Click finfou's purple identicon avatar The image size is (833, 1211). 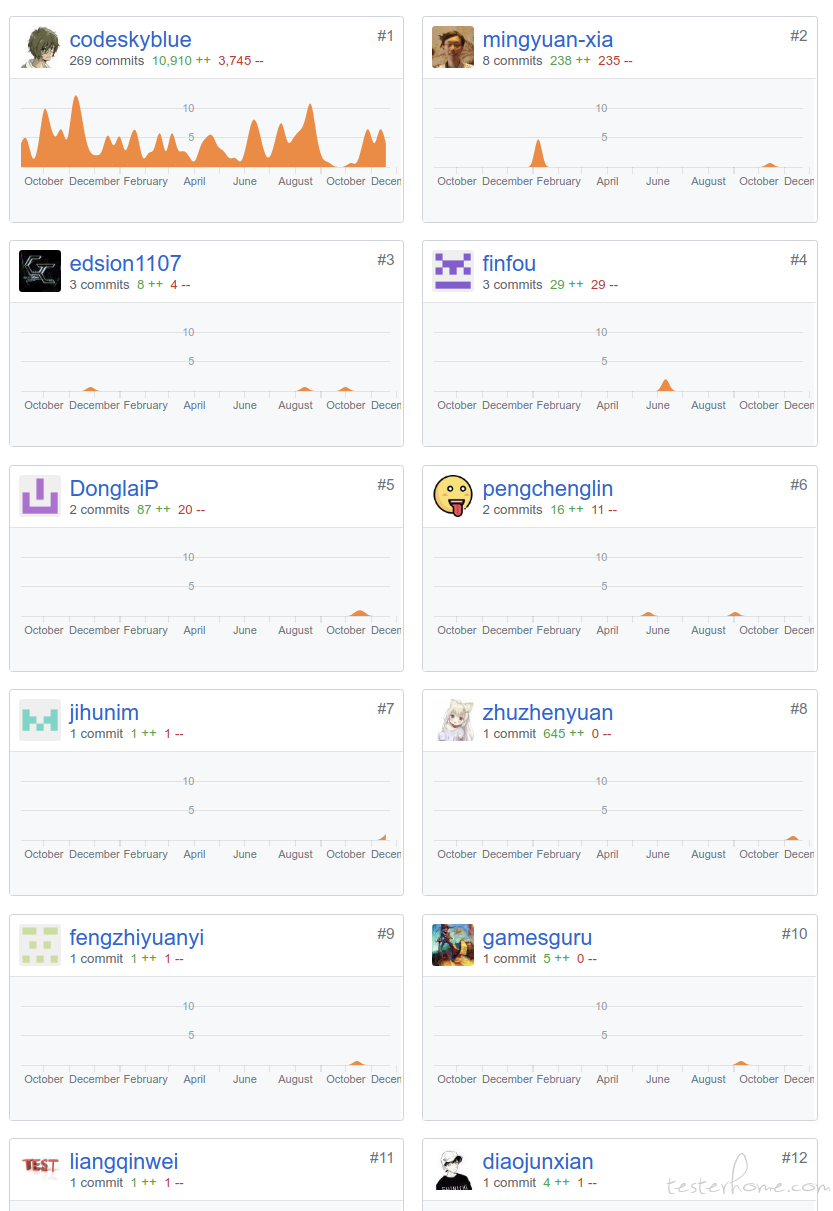click(x=453, y=271)
